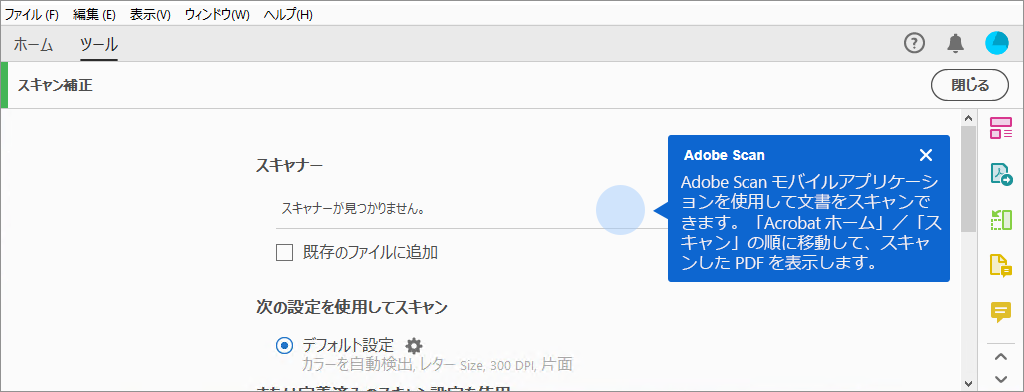The width and height of the screenshot is (1024, 392).
Task: Switch to the ツール tab
Action: tap(99, 44)
